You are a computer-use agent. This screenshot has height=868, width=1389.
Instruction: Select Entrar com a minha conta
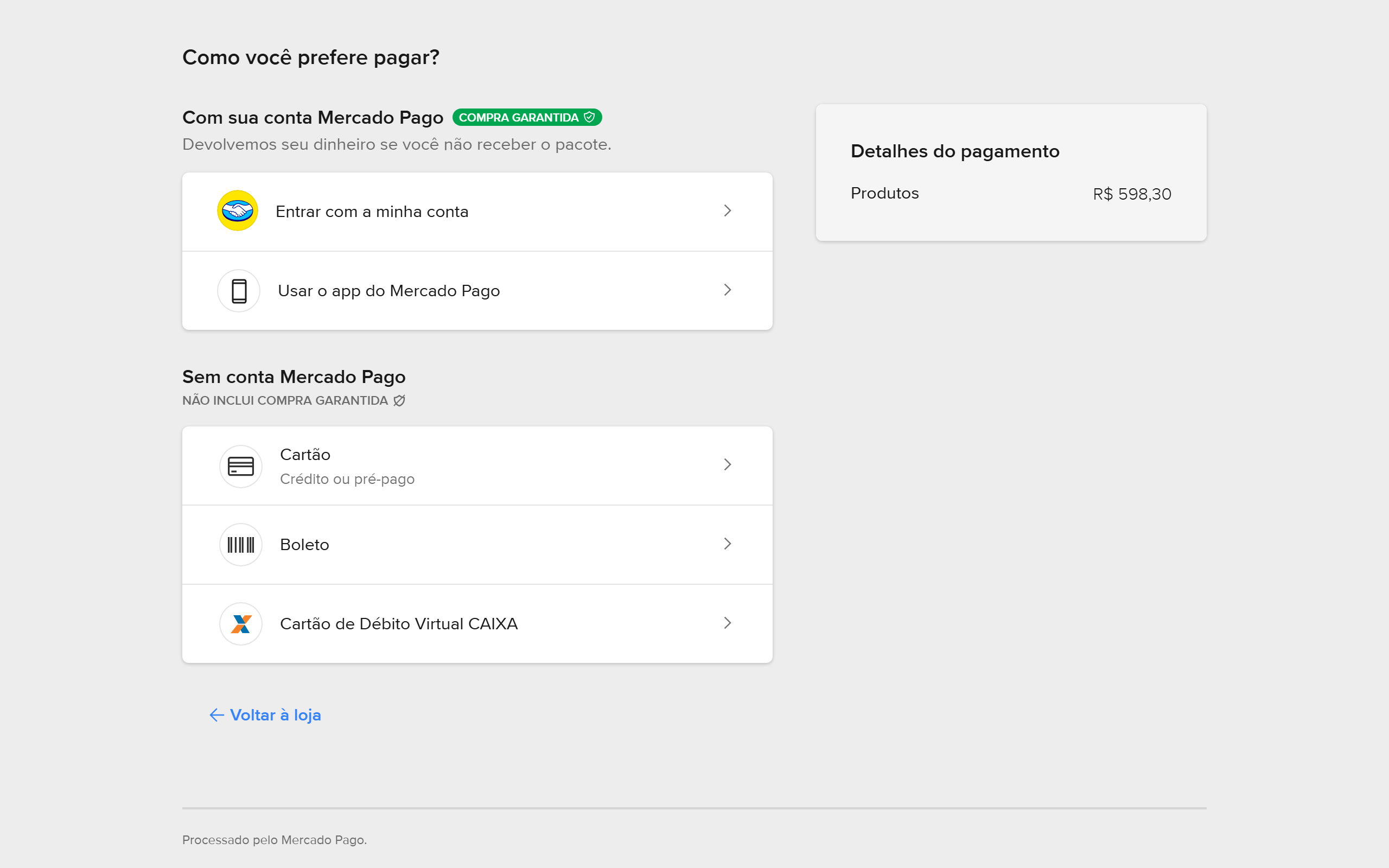click(x=477, y=211)
